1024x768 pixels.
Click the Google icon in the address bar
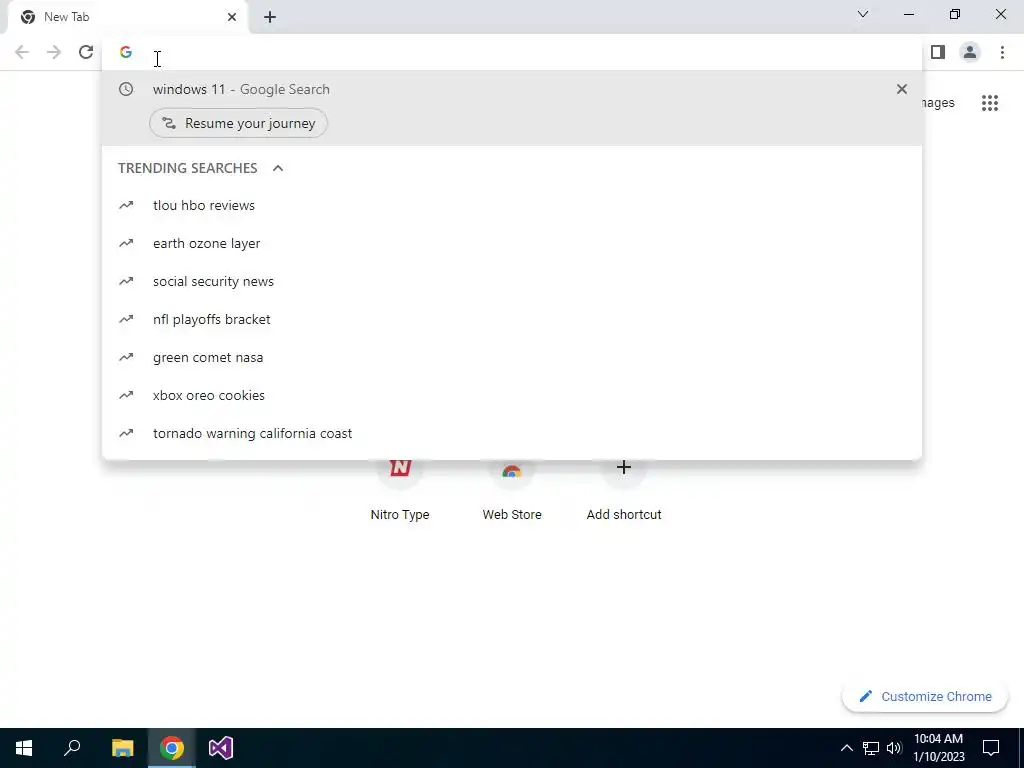126,52
